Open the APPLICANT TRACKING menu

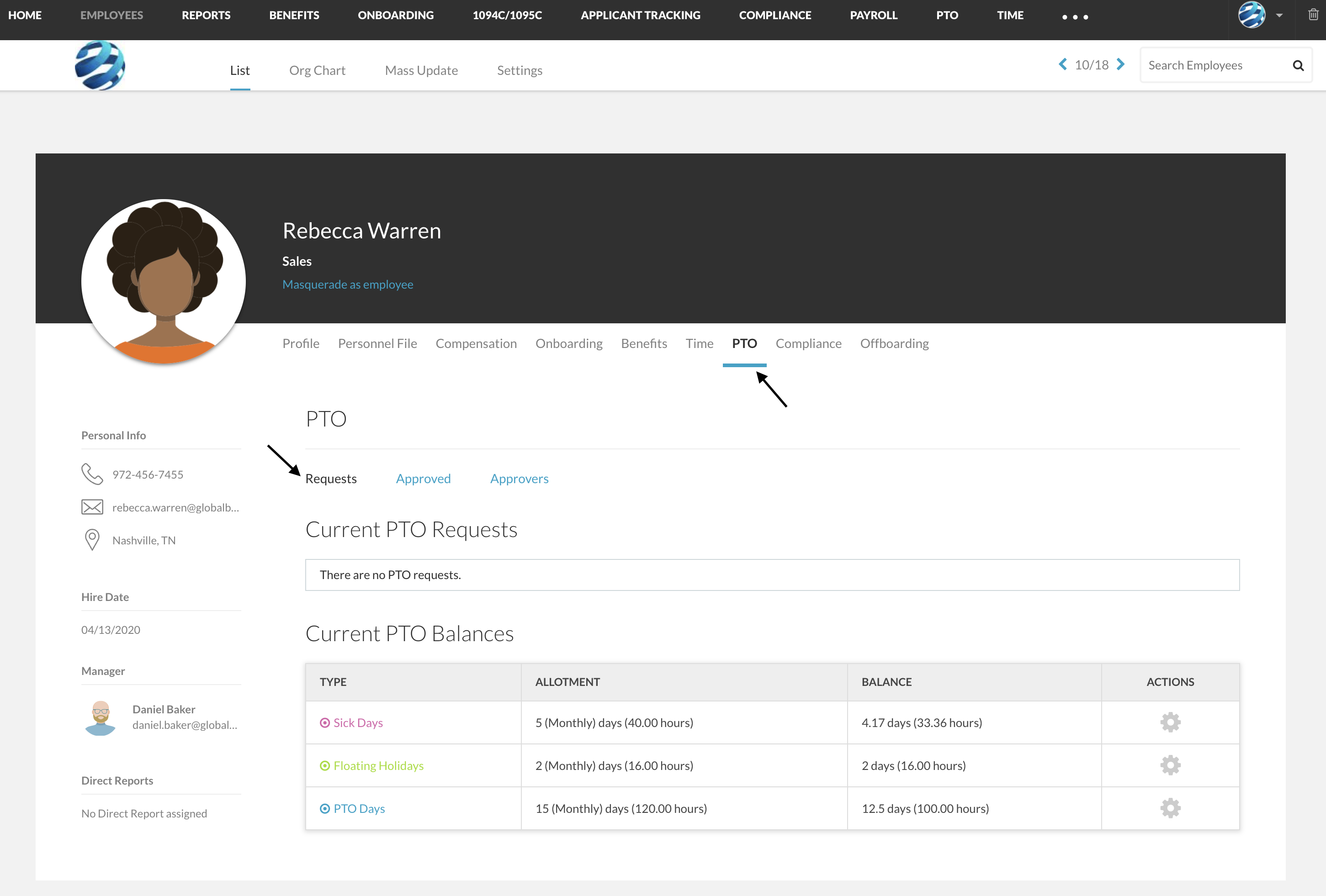click(x=641, y=16)
